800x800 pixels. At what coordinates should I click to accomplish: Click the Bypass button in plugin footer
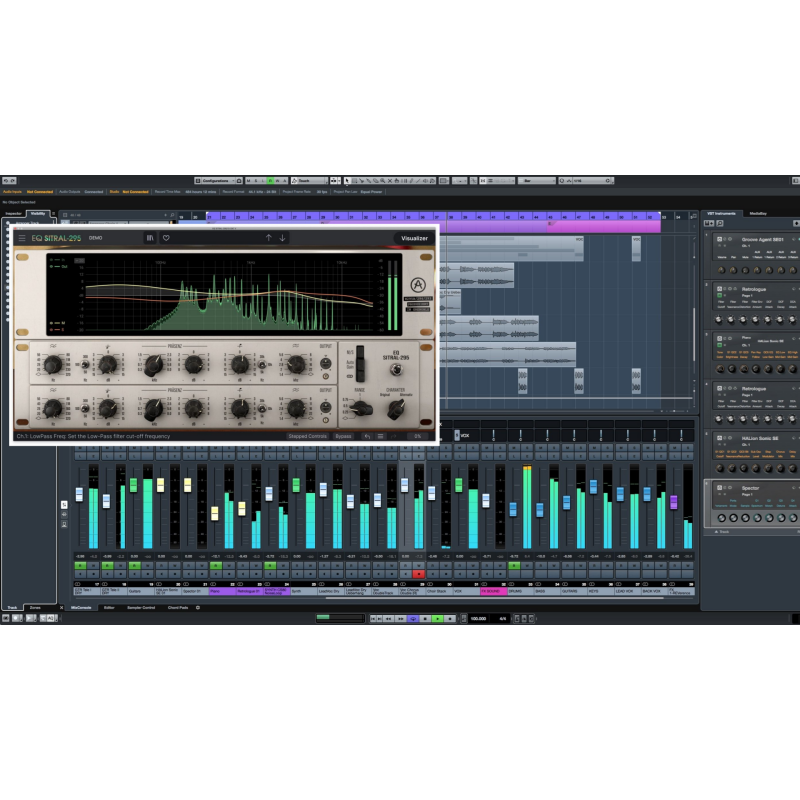point(343,436)
